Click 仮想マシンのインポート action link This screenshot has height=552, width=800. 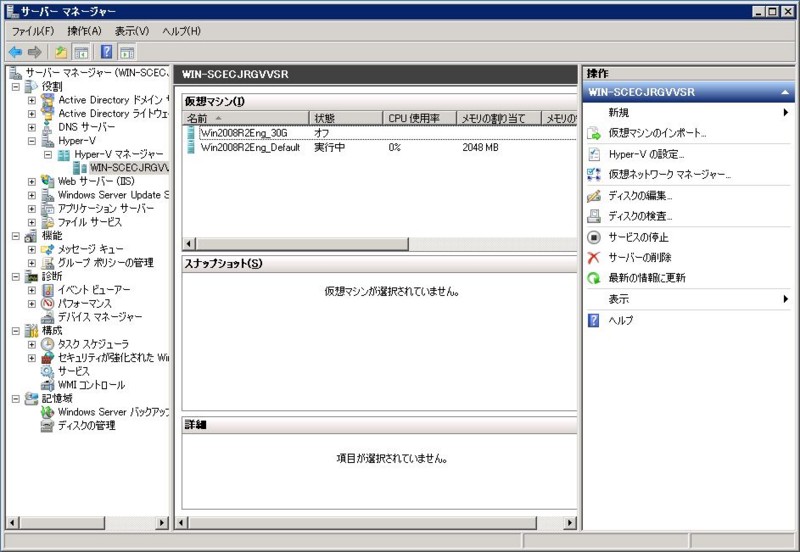click(657, 133)
